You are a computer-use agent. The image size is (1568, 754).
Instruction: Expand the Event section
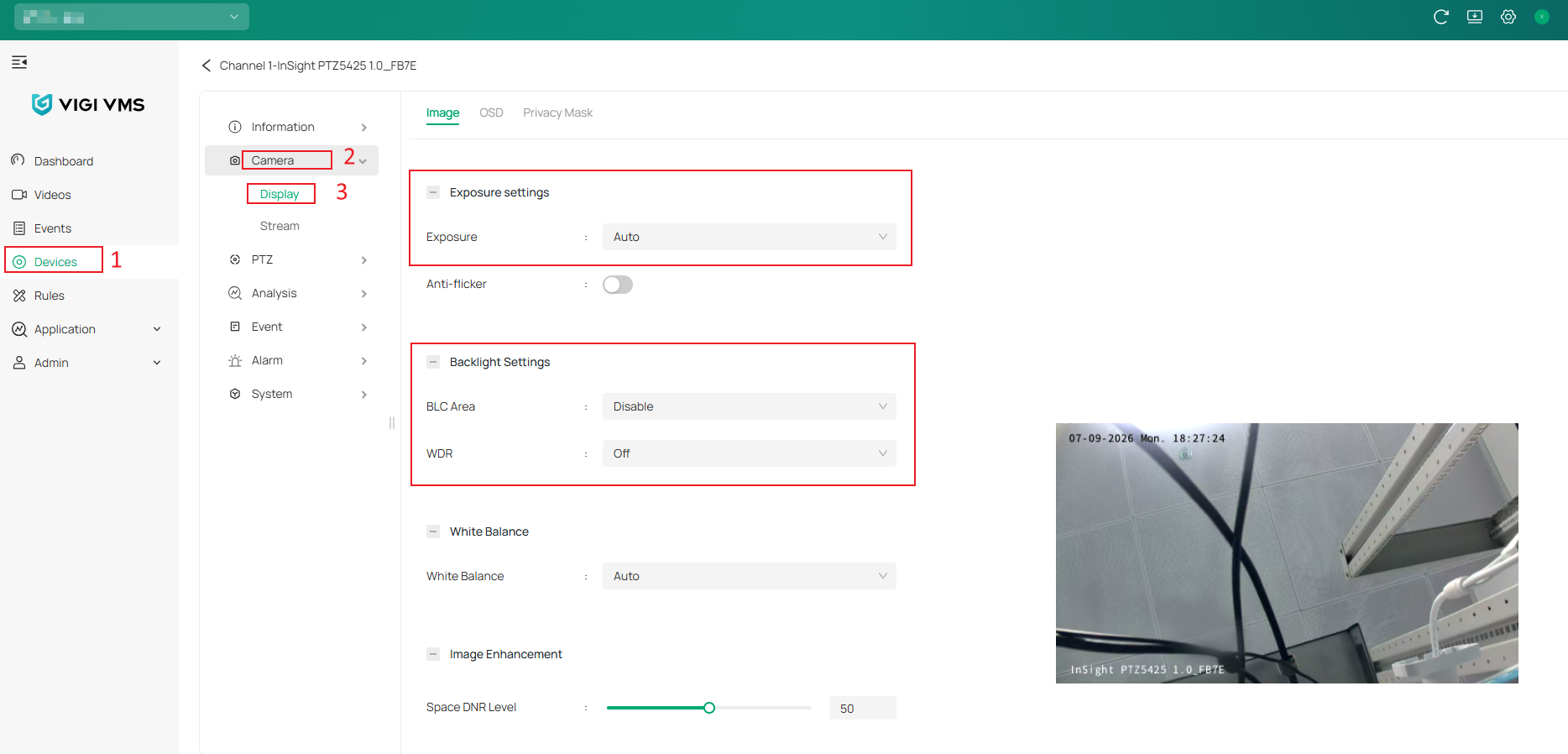291,327
